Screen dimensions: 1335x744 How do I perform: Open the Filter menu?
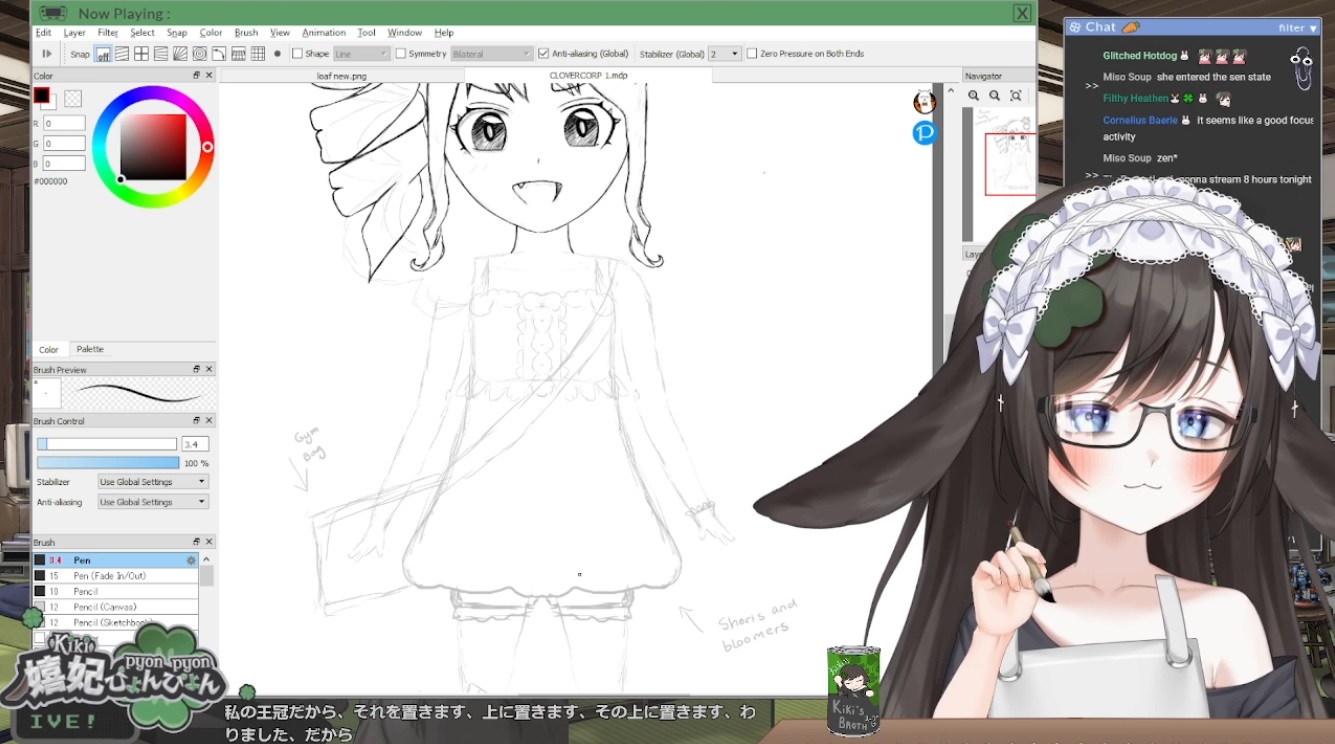108,33
